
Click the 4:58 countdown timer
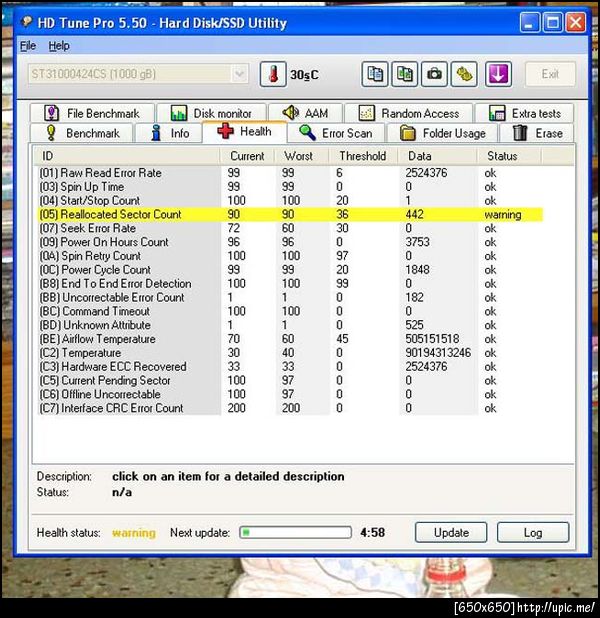click(373, 533)
